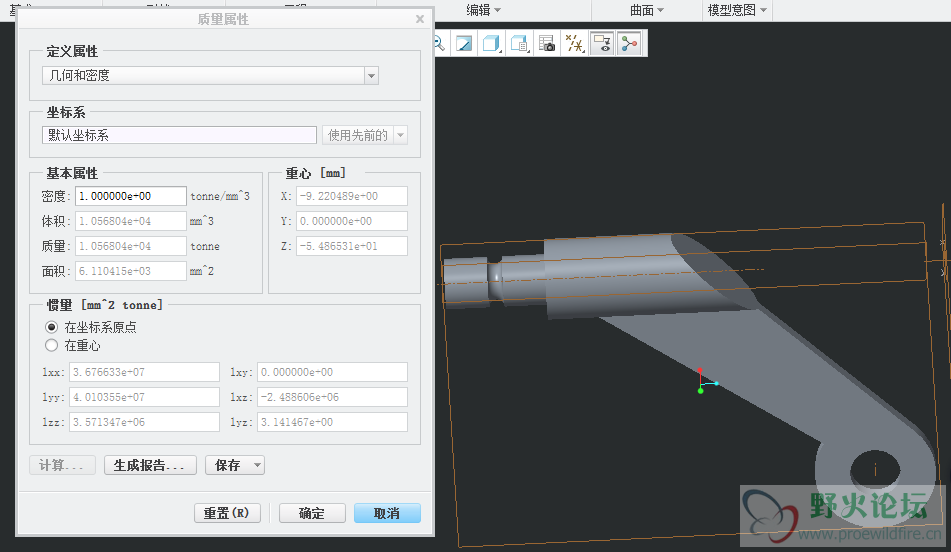
Task: Open the 编辑 ribbon group menu
Action: [483, 10]
